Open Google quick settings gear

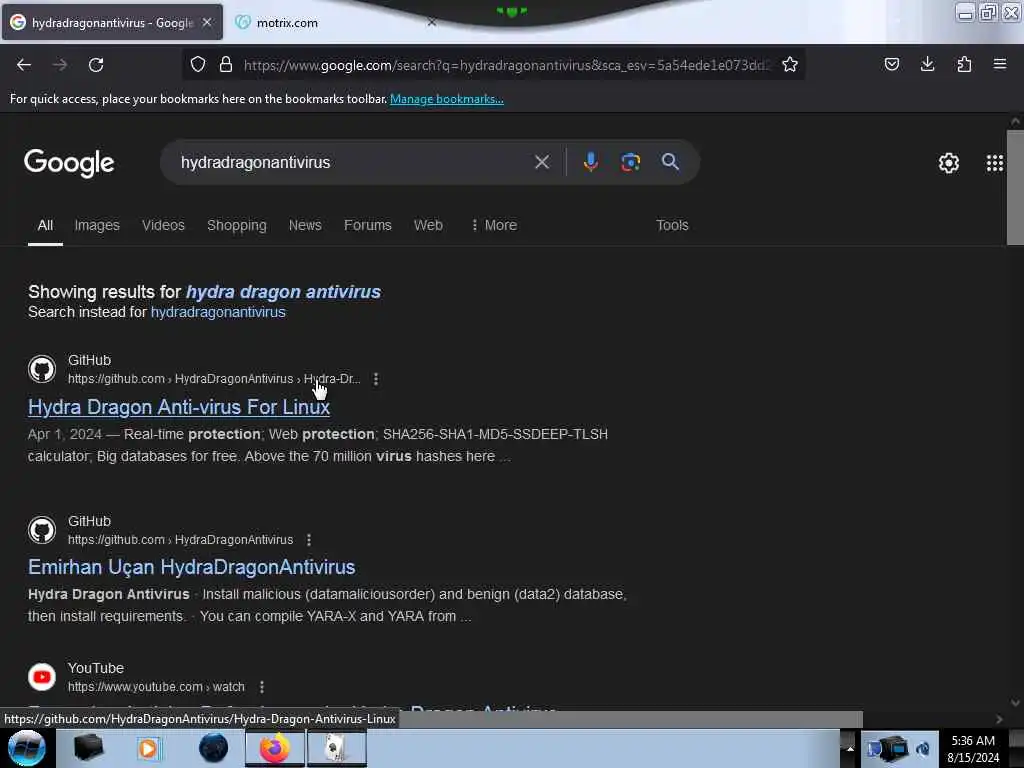tap(948, 163)
